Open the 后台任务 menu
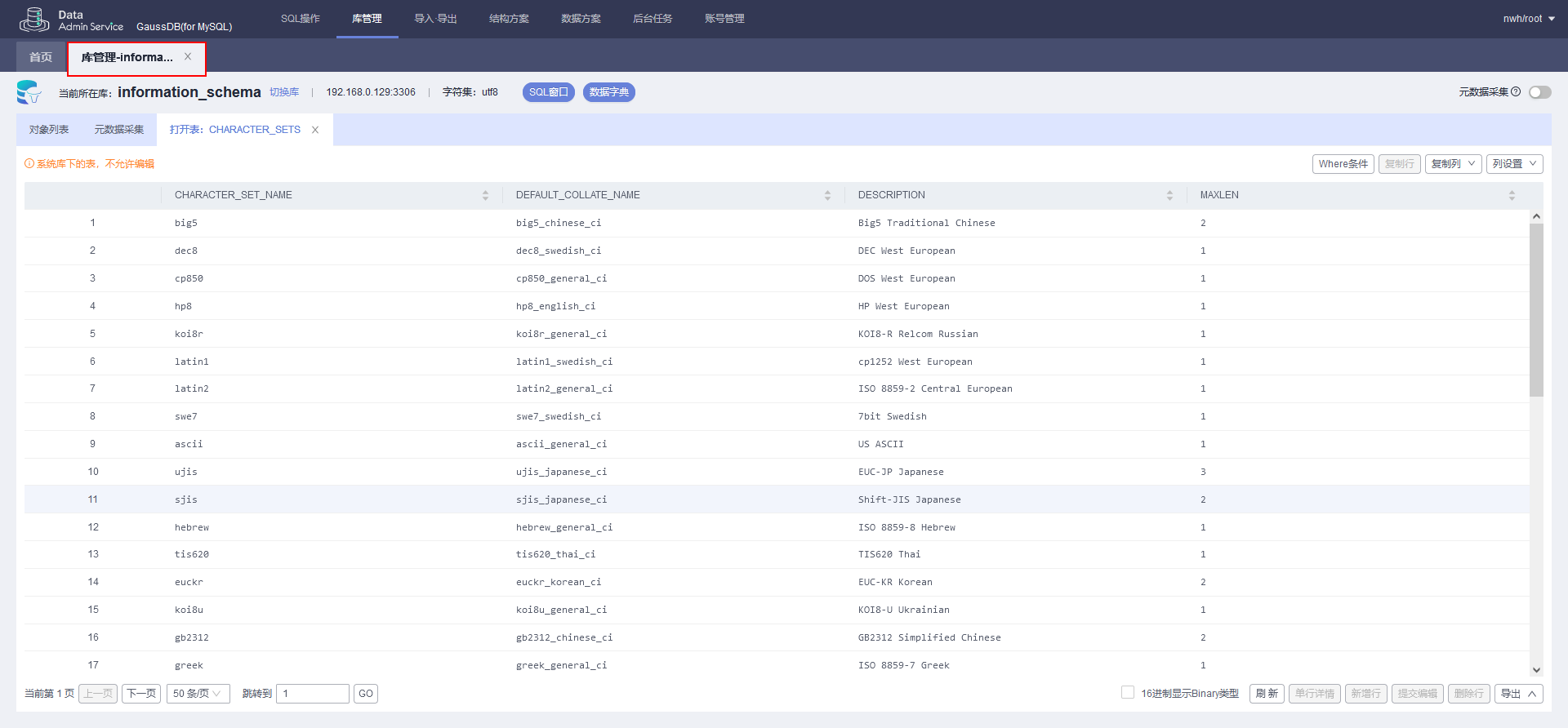The image size is (1568, 728). click(x=653, y=19)
